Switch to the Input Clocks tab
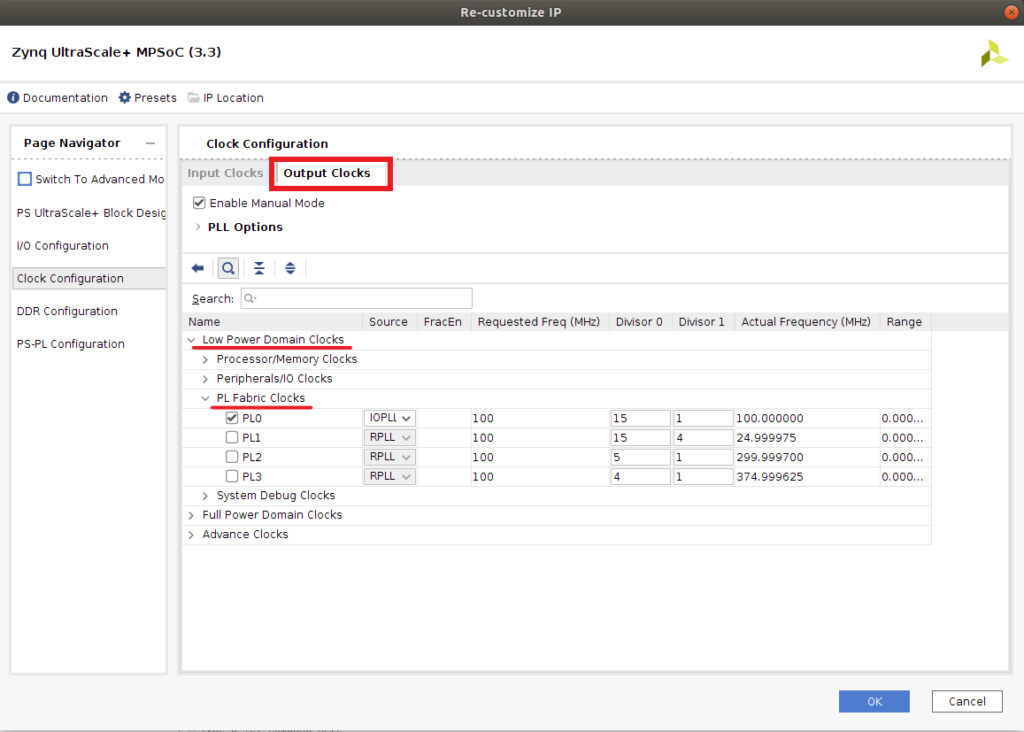The image size is (1024, 732). point(225,173)
